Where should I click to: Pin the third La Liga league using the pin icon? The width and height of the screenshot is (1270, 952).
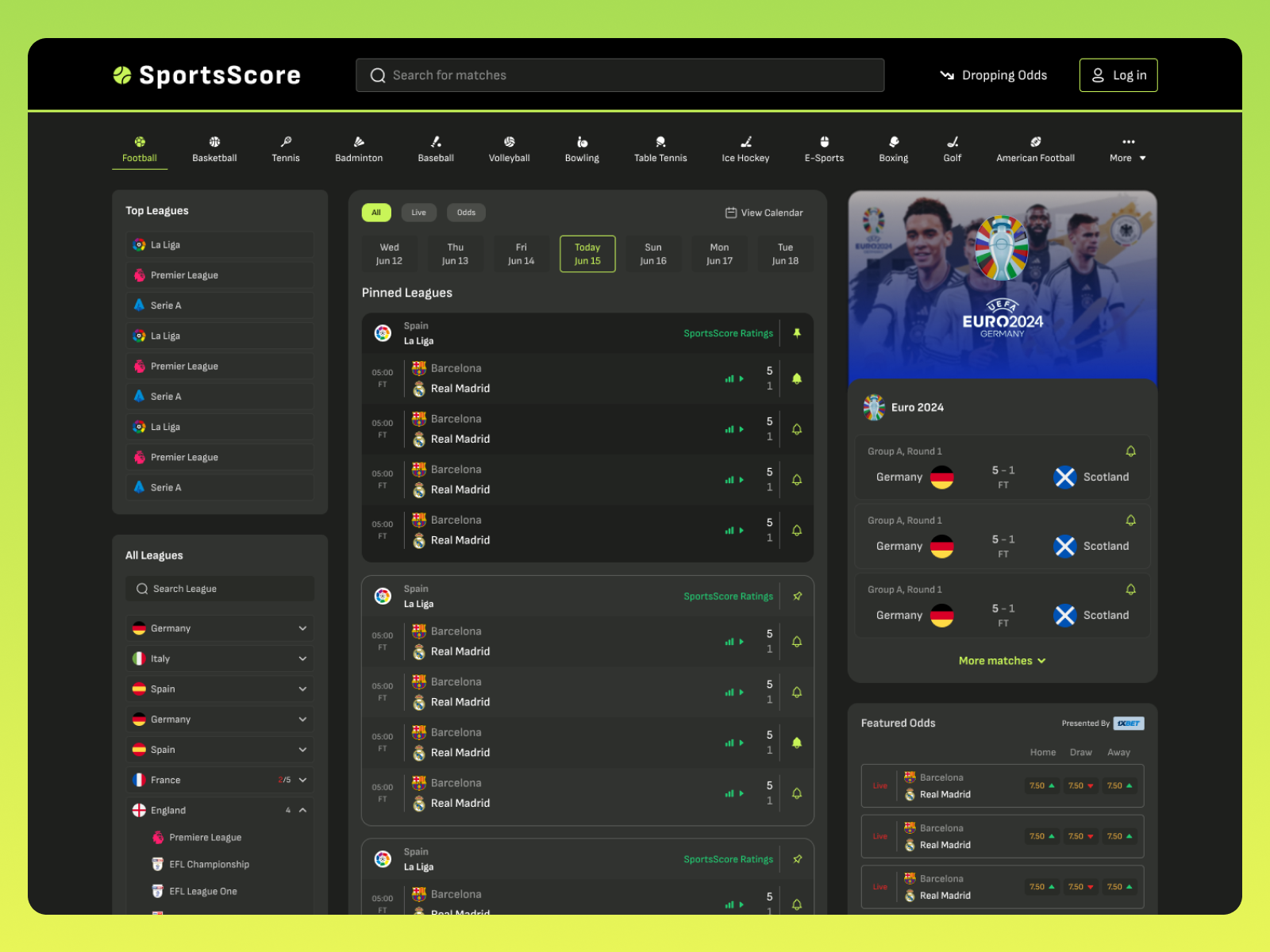[x=798, y=858]
